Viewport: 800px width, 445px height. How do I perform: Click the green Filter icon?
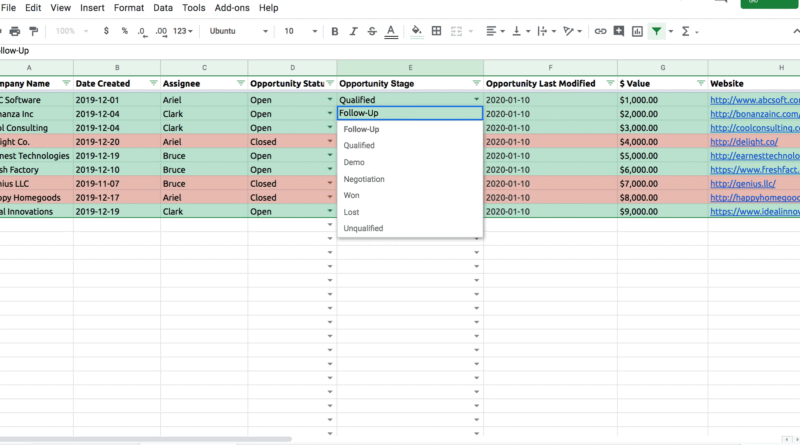(656, 31)
